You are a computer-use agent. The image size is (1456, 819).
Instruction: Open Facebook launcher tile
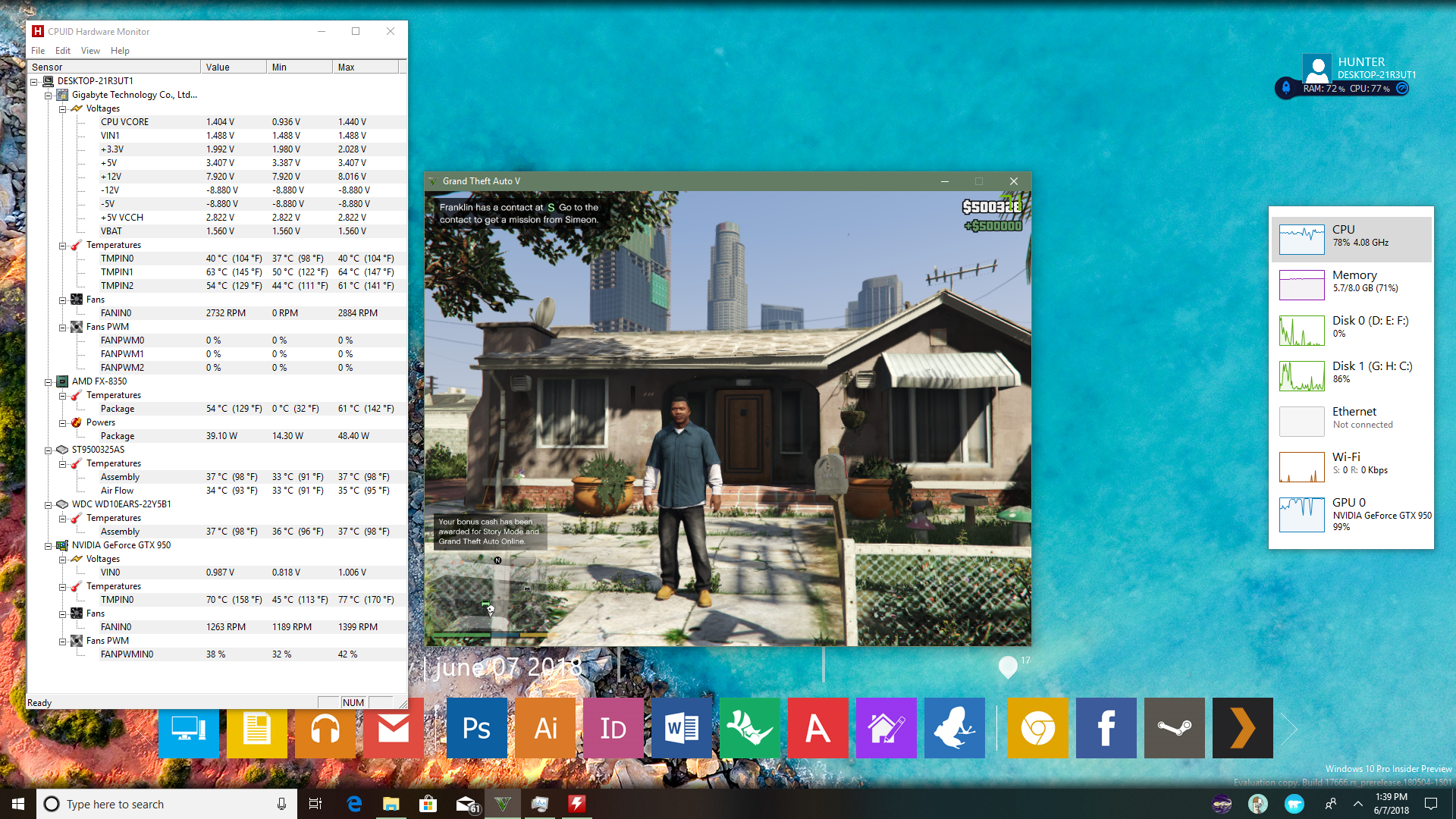click(x=1106, y=728)
